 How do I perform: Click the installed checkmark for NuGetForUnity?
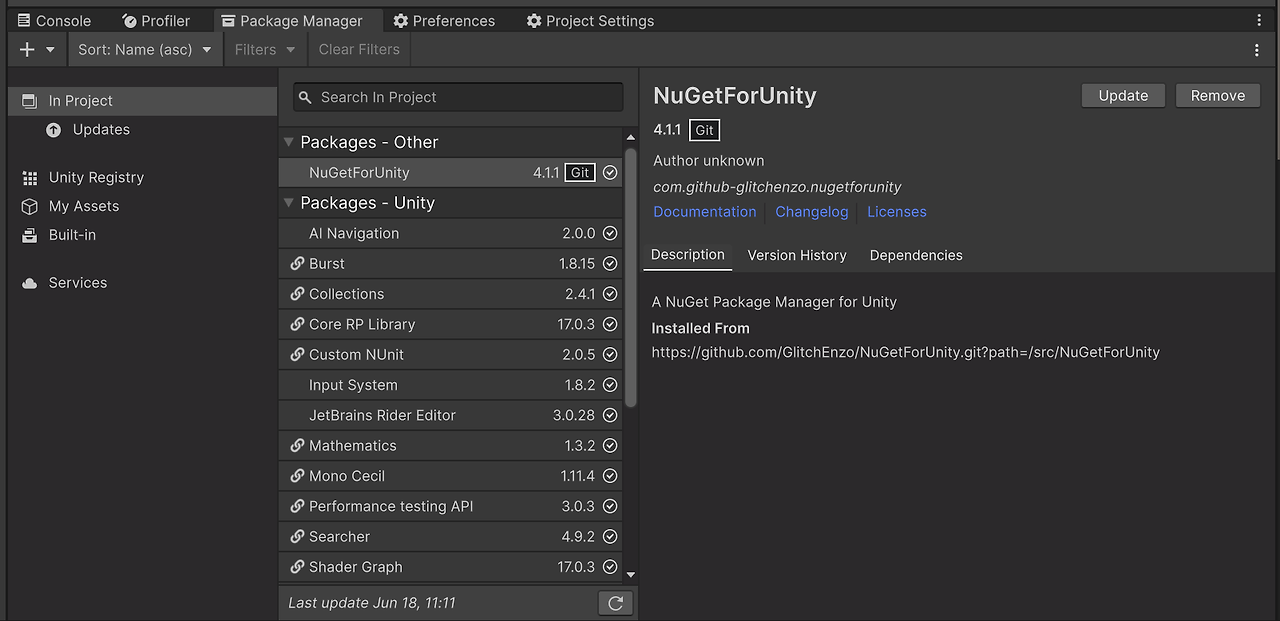tap(610, 173)
